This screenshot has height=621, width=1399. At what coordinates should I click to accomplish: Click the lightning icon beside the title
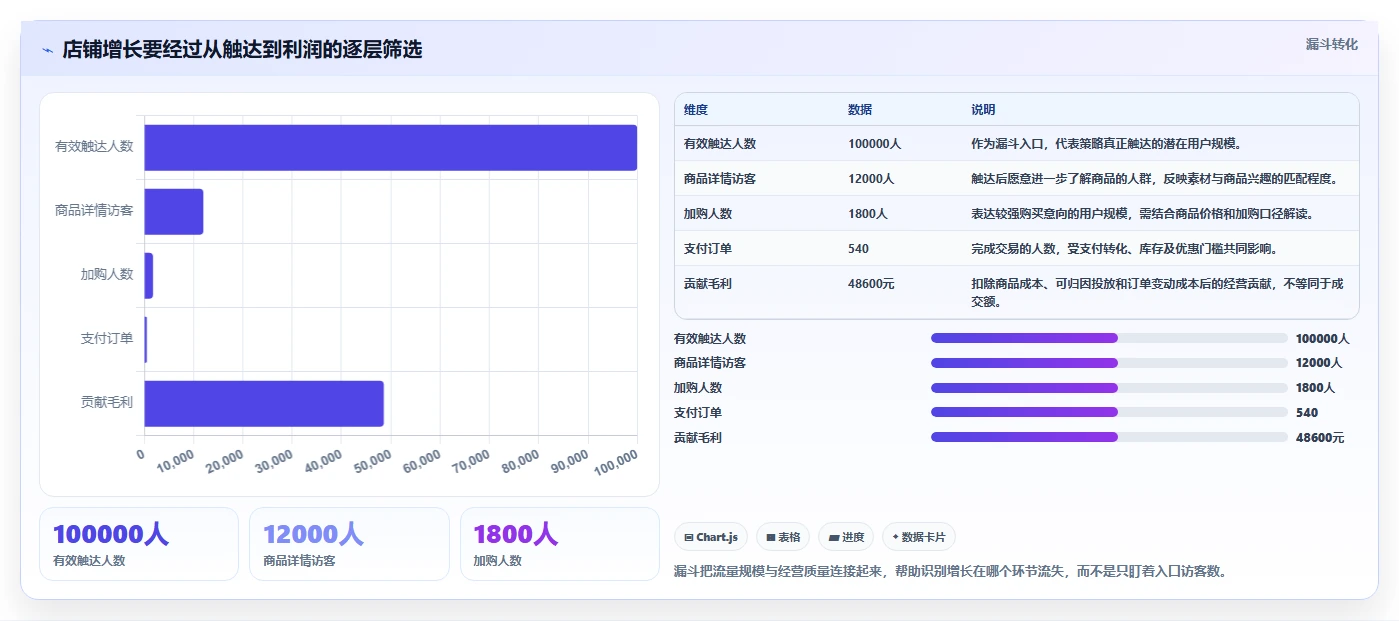pyautogui.click(x=48, y=50)
